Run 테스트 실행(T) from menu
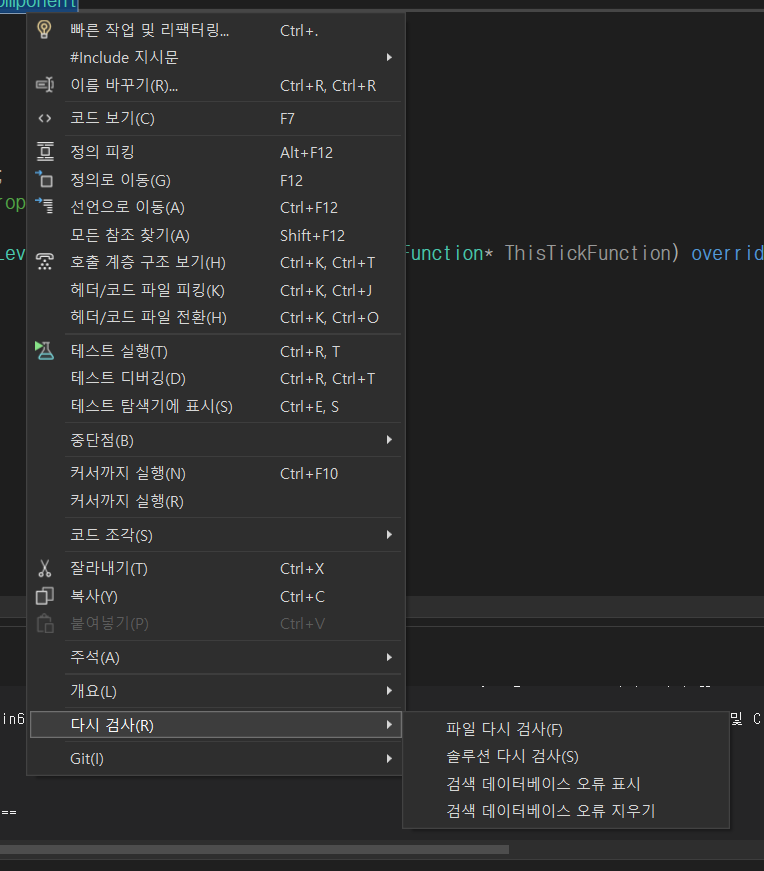 click(x=216, y=351)
